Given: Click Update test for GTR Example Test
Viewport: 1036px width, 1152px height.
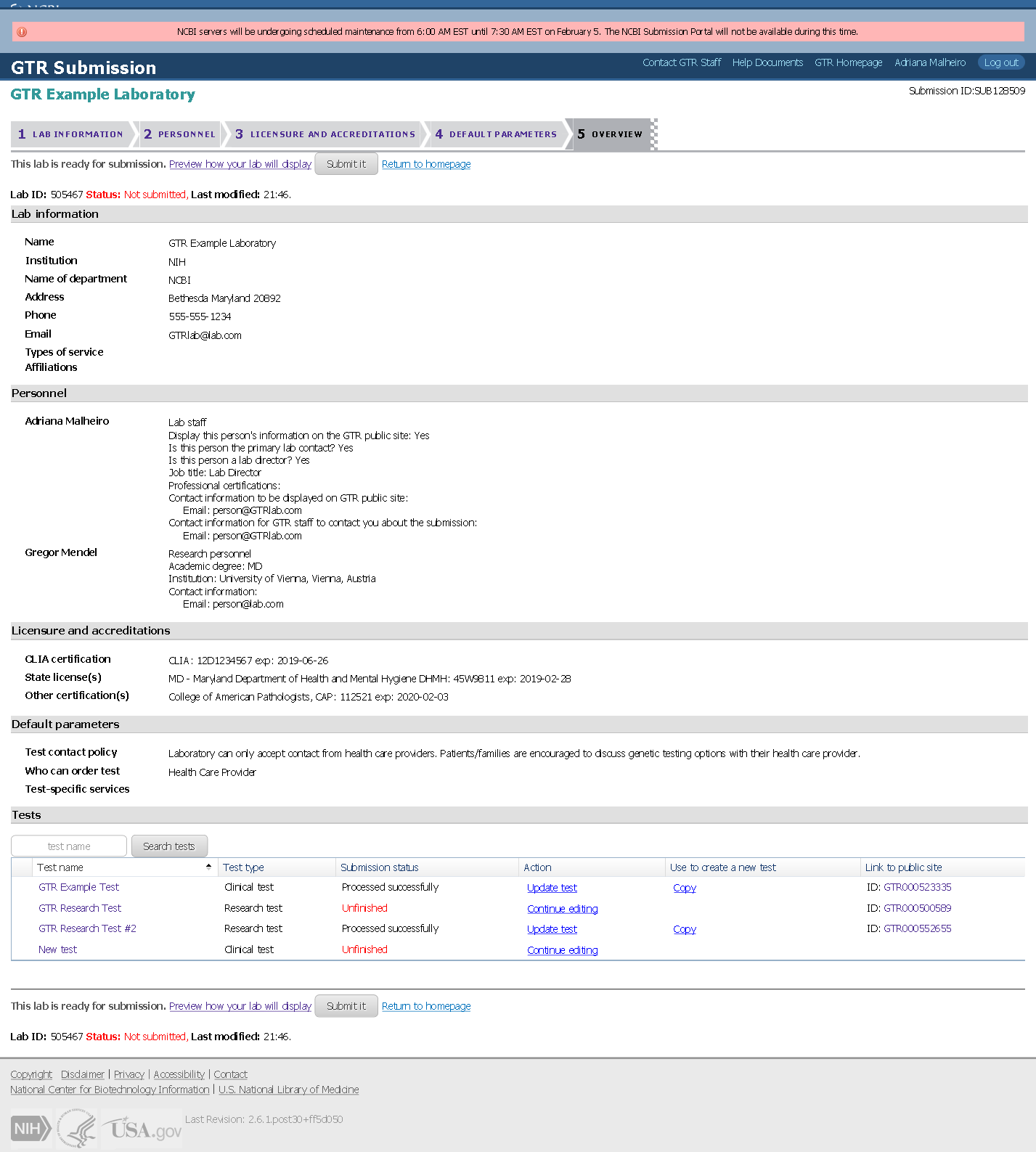Looking at the screenshot, I should click(552, 888).
